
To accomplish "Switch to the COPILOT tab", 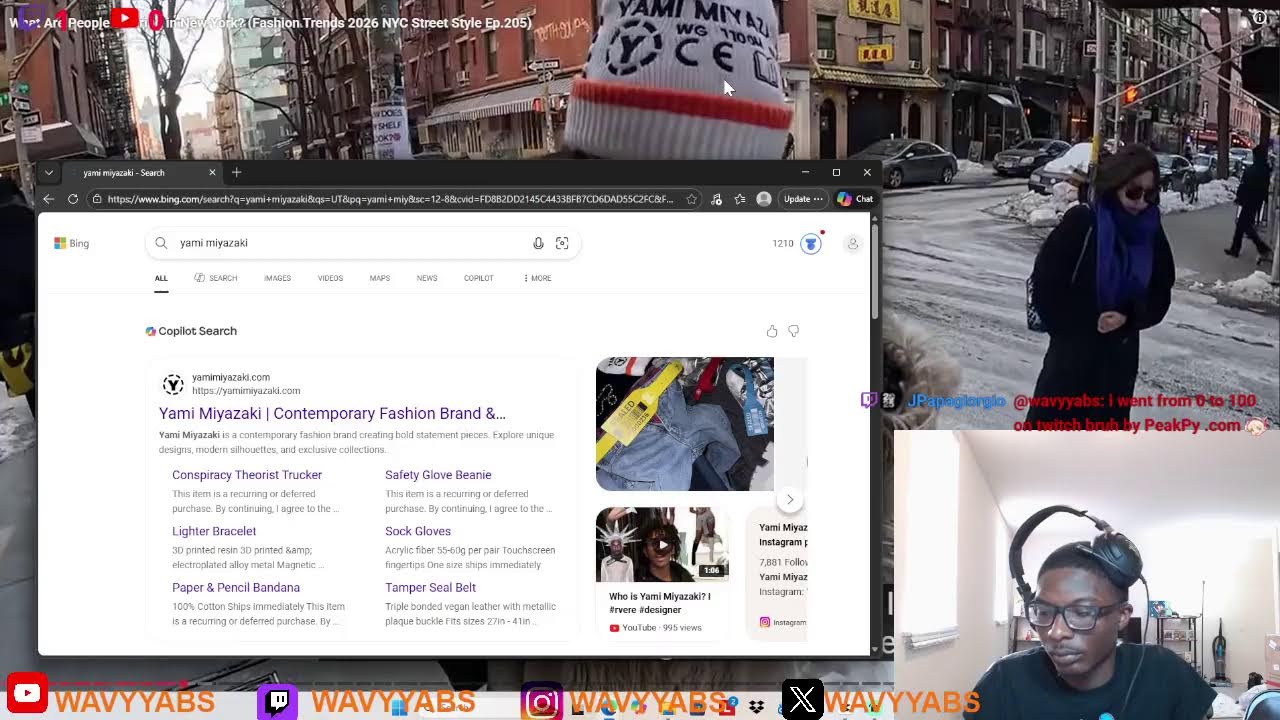I will [x=479, y=278].
